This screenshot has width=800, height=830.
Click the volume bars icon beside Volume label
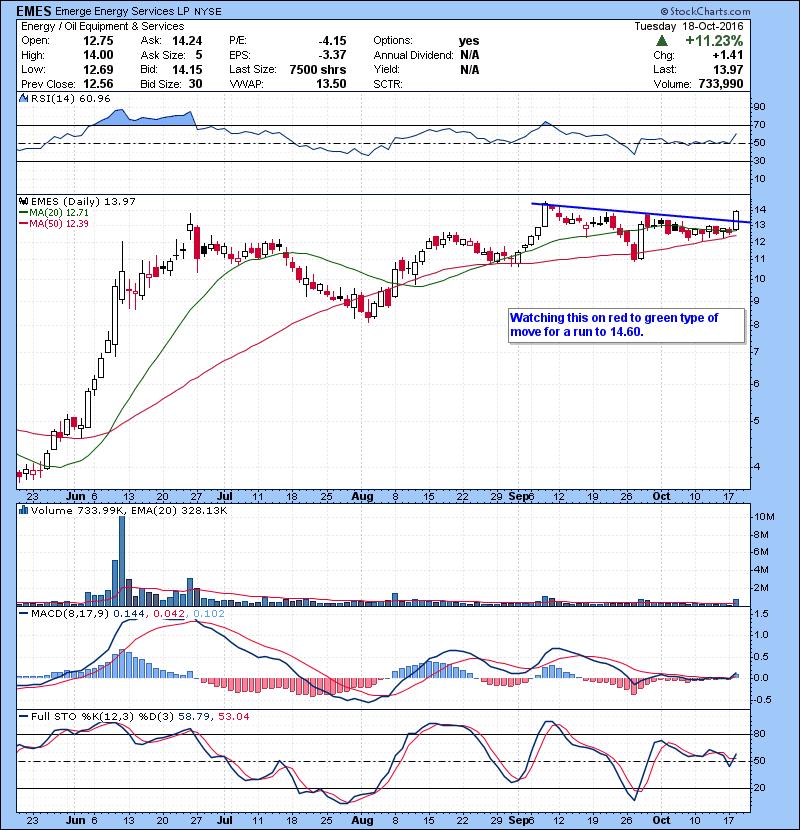pyautogui.click(x=23, y=510)
